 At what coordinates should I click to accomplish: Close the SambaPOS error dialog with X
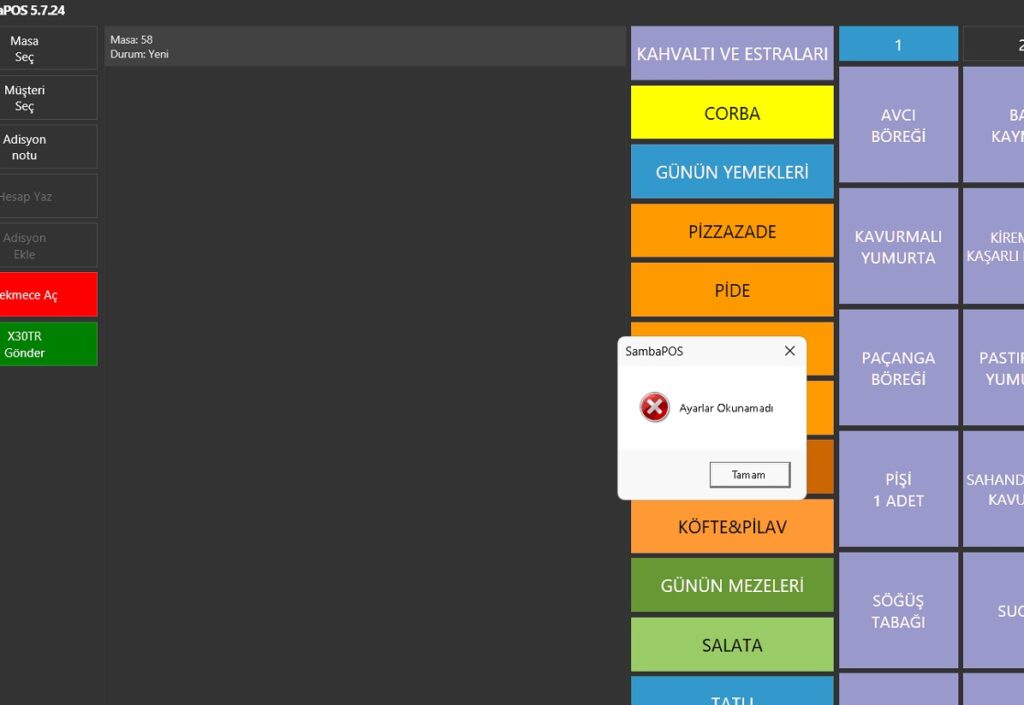pyautogui.click(x=789, y=351)
